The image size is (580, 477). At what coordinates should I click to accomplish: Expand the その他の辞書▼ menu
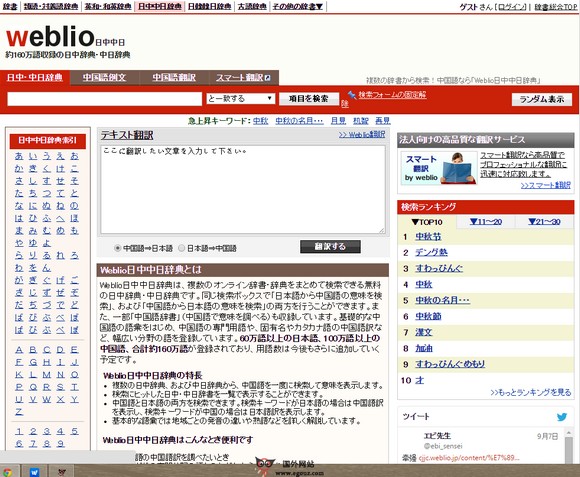point(298,6)
